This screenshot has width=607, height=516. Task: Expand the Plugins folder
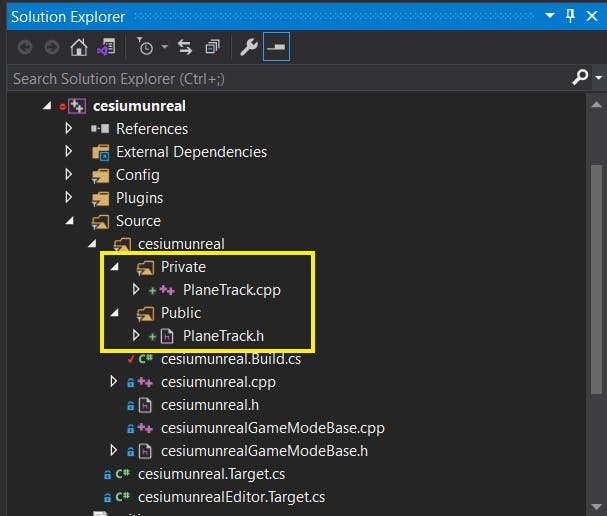[x=69, y=197]
